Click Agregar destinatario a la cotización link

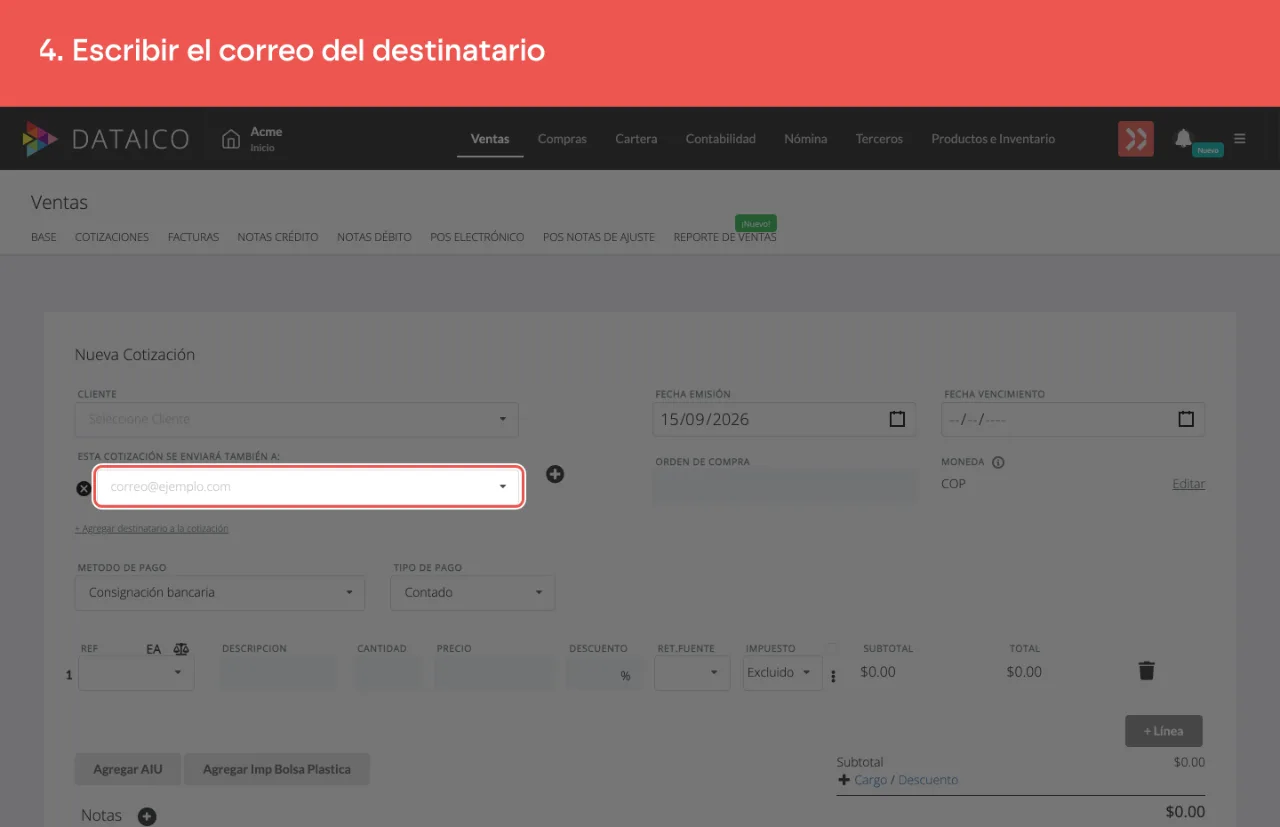click(152, 528)
